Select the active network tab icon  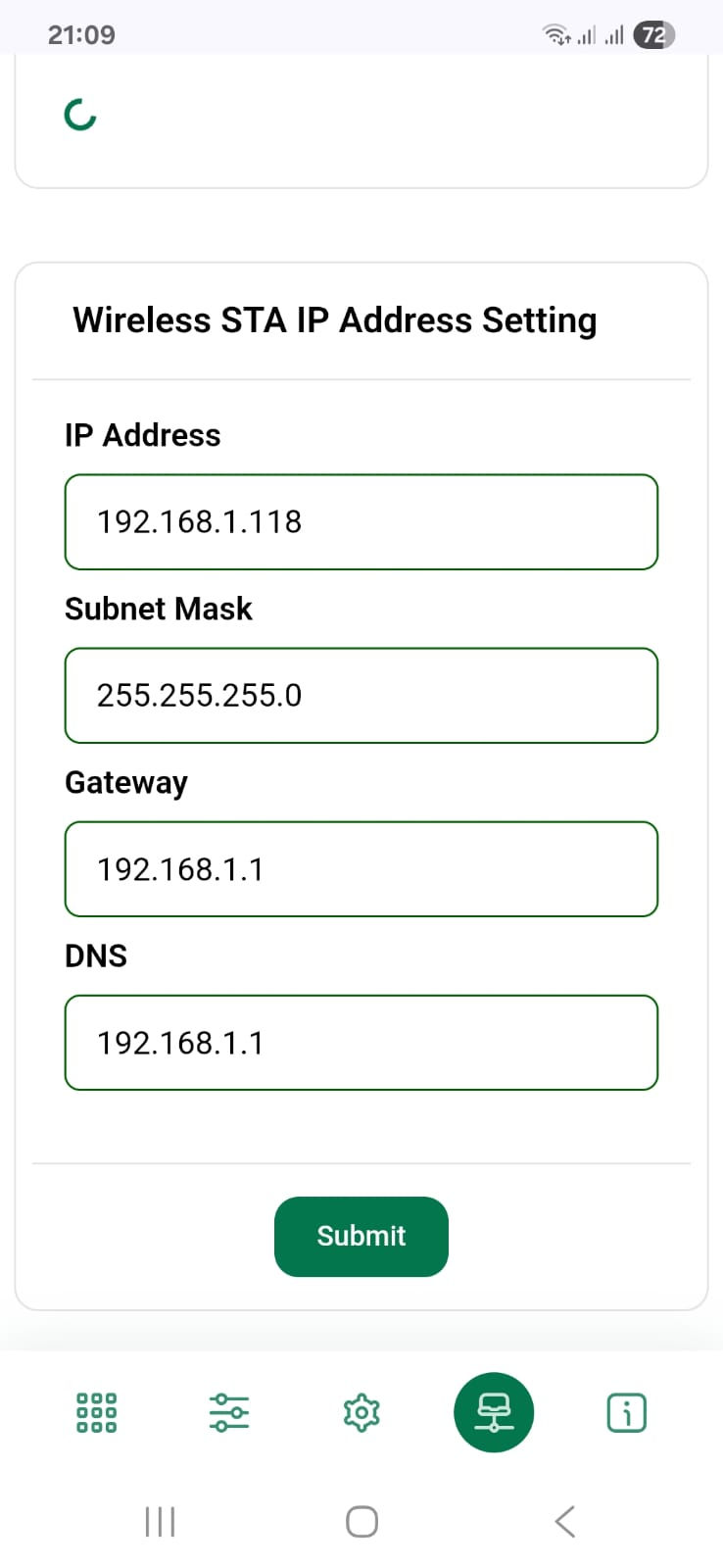click(x=494, y=1412)
